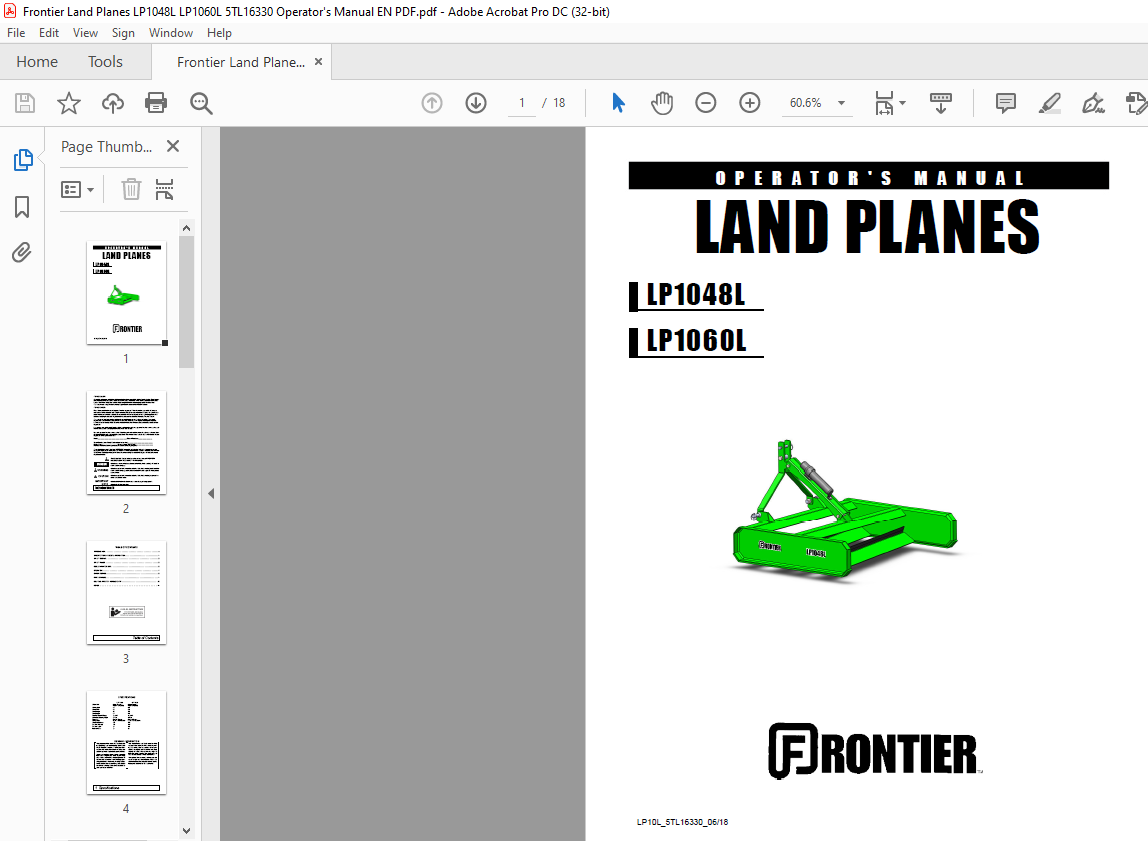Open the Sign document pen tool
This screenshot has width=1148, height=841.
click(1094, 103)
